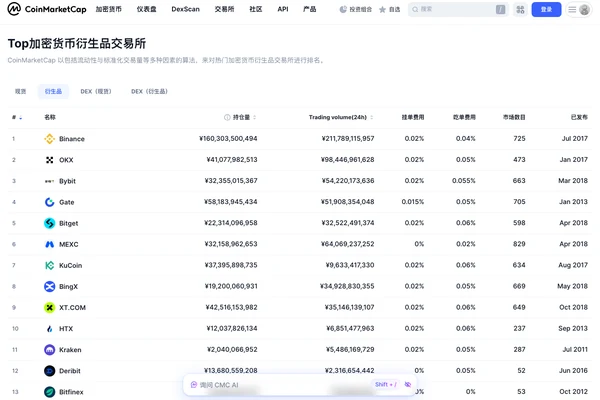Open the 社区 nav menu
Screen dimensions: 600x400
coord(256,9)
